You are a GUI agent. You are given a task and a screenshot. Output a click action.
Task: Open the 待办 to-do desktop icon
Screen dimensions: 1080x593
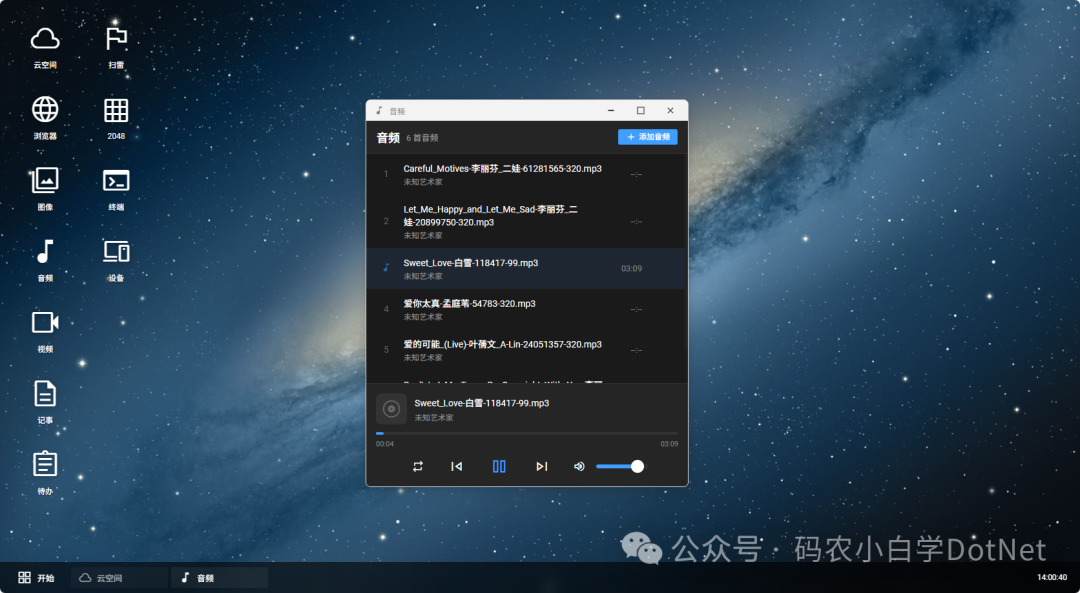tap(45, 472)
